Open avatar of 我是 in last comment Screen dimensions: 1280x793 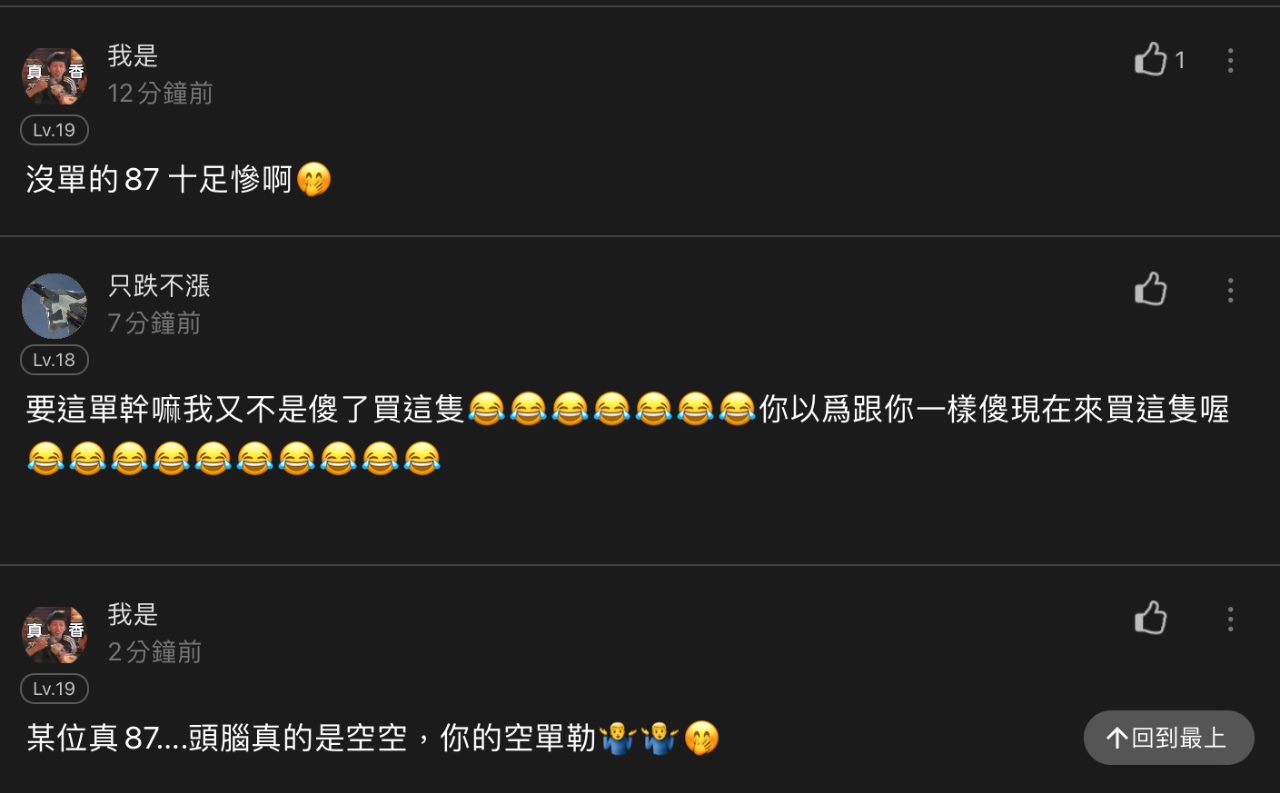click(55, 635)
